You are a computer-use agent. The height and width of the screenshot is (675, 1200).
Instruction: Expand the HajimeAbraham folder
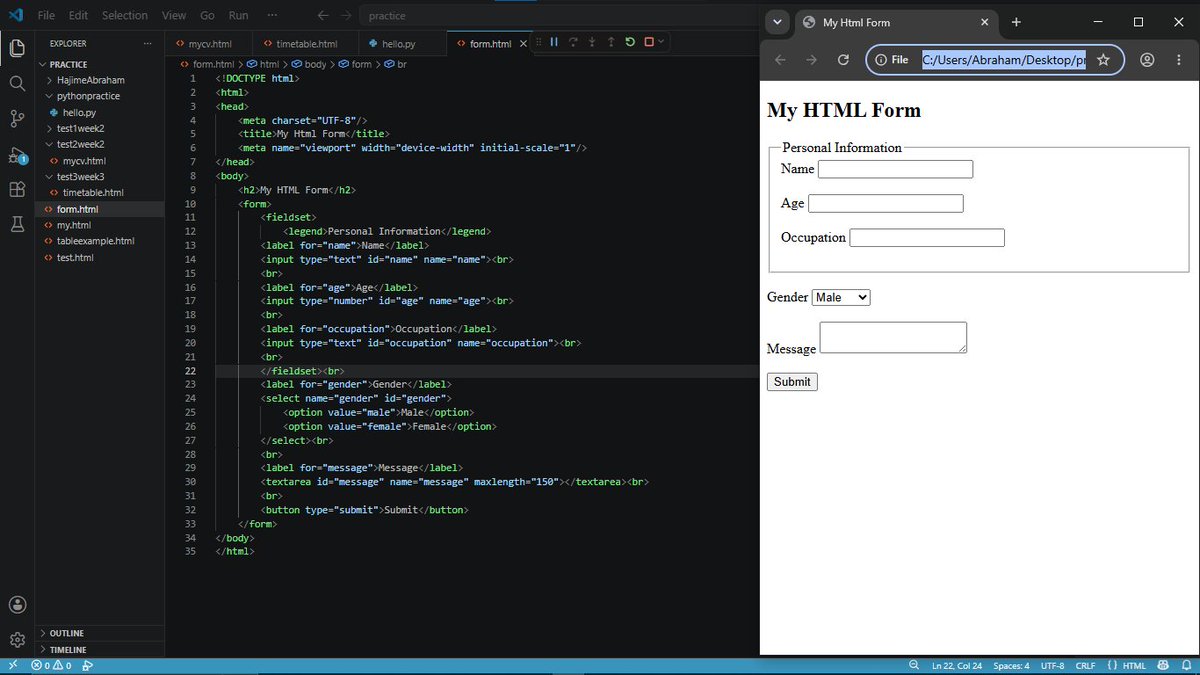[99, 80]
